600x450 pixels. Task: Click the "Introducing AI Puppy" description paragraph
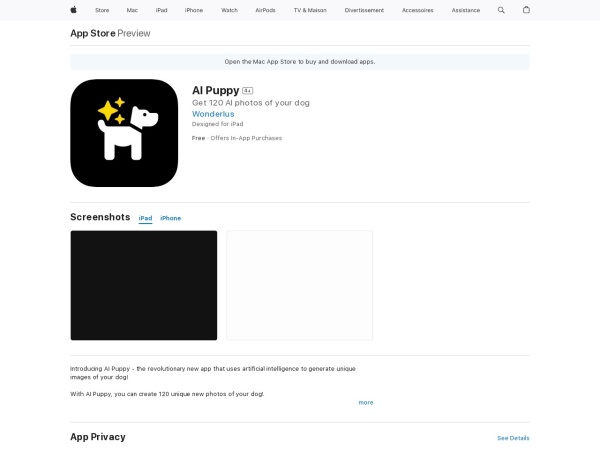[213, 373]
